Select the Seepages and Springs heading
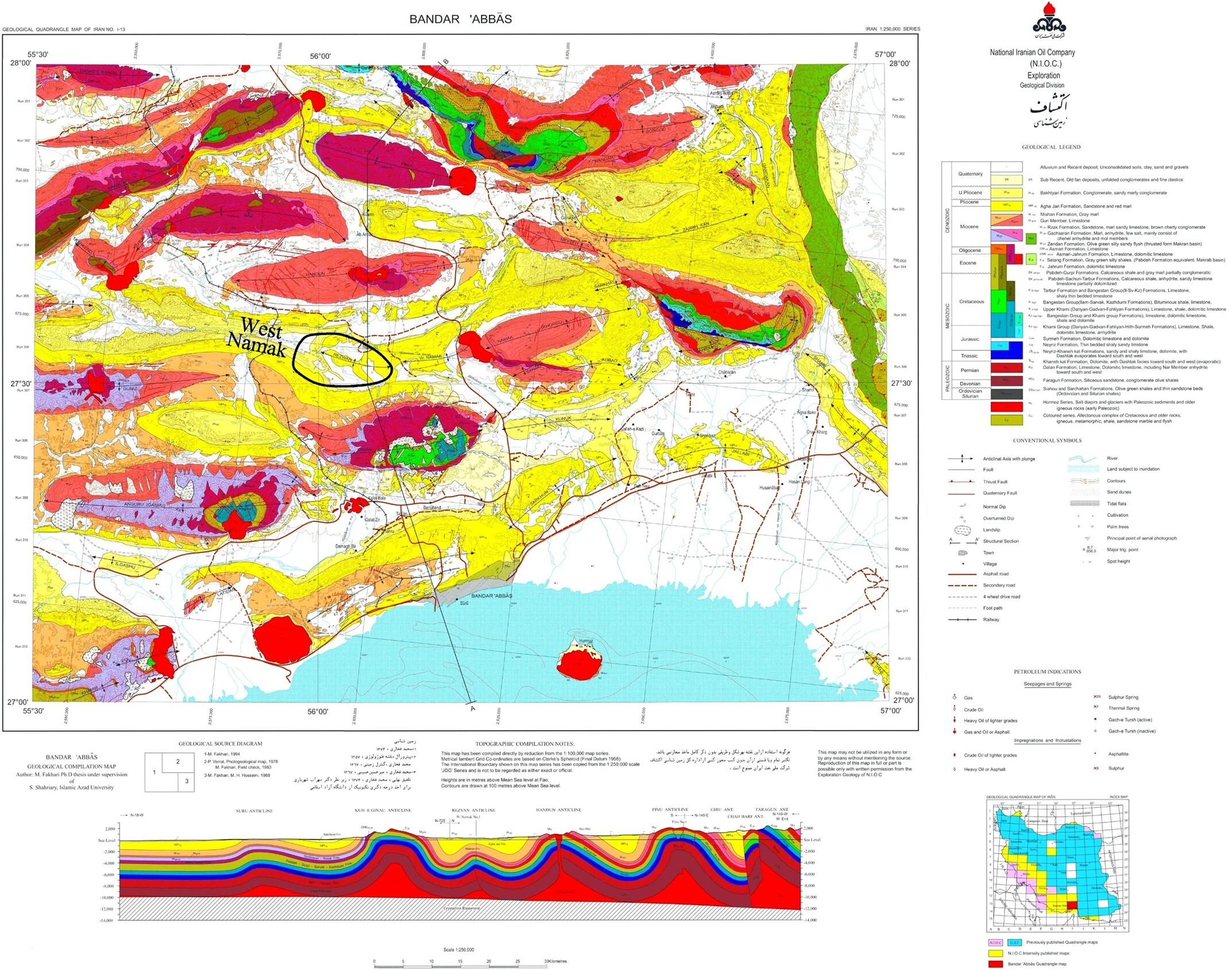This screenshot has width=1232, height=970. tap(1048, 683)
